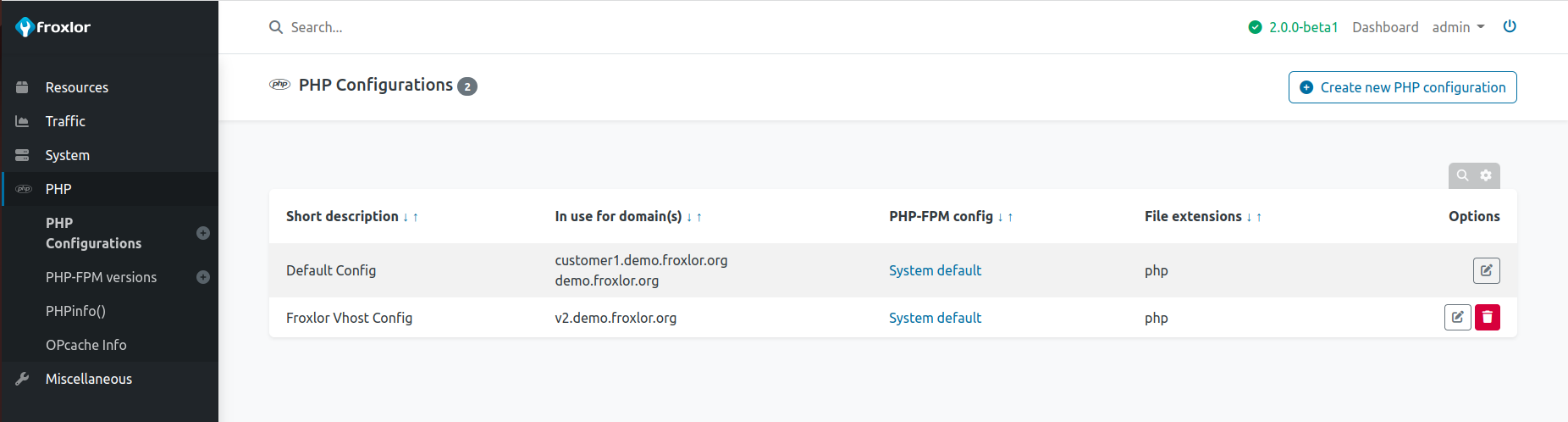1568x422 pixels.
Task: Click the logout power icon
Action: 1510,26
